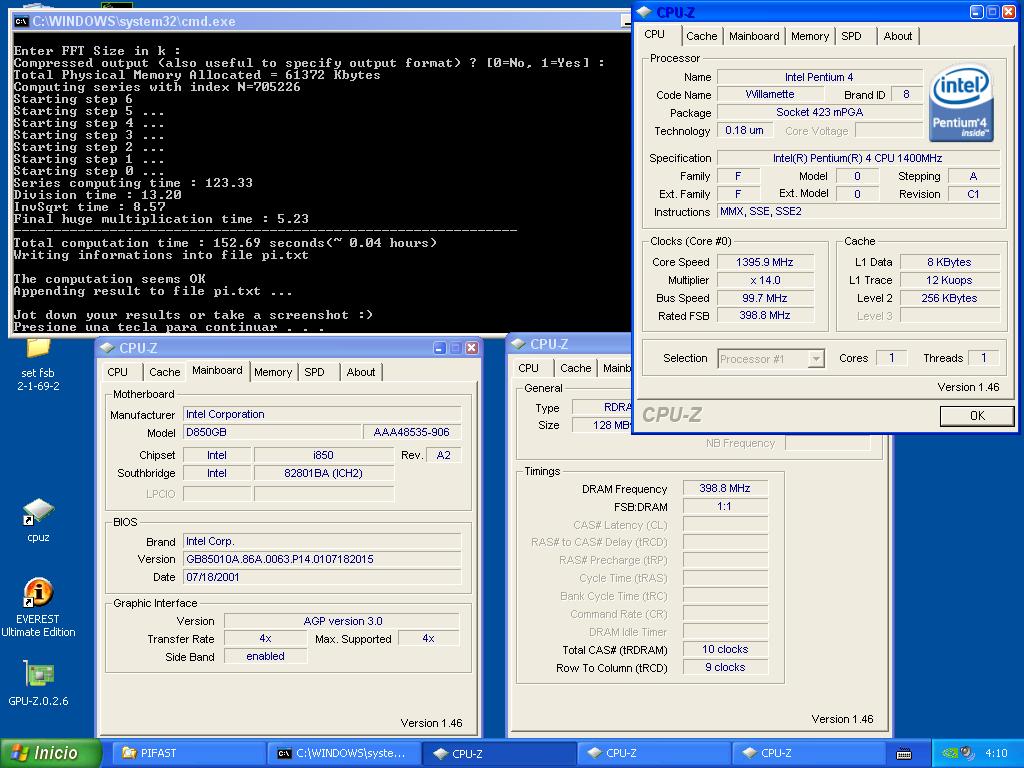1024x768 pixels.
Task: Minimize the Mainboard CPU-Z window
Action: click(x=440, y=348)
